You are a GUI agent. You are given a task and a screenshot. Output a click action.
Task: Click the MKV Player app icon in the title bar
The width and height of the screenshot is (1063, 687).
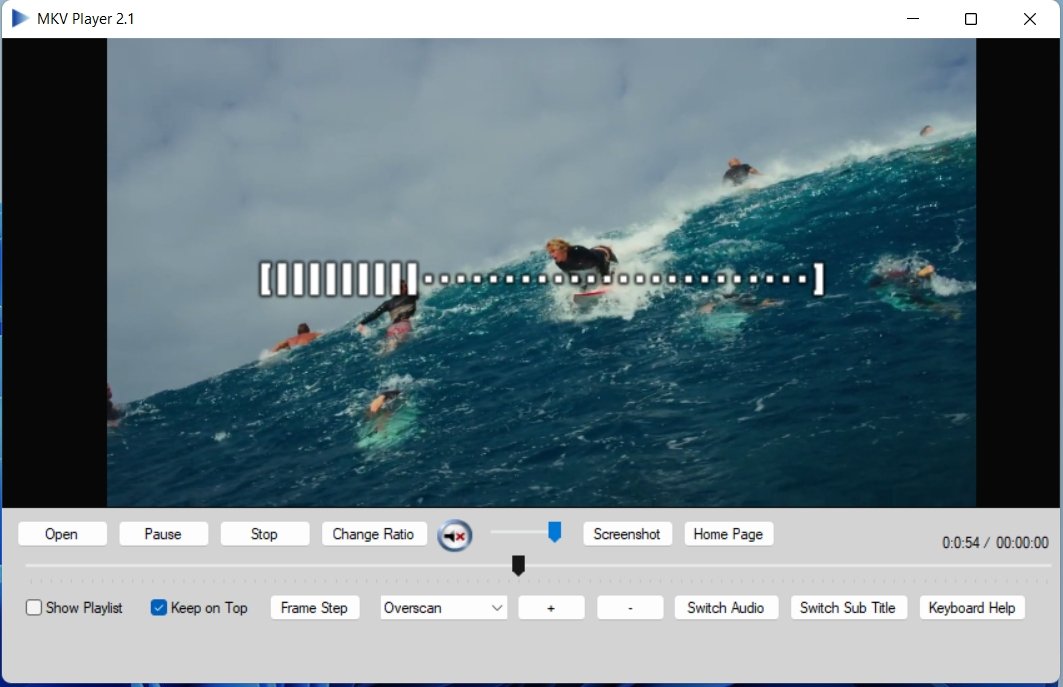click(x=20, y=18)
